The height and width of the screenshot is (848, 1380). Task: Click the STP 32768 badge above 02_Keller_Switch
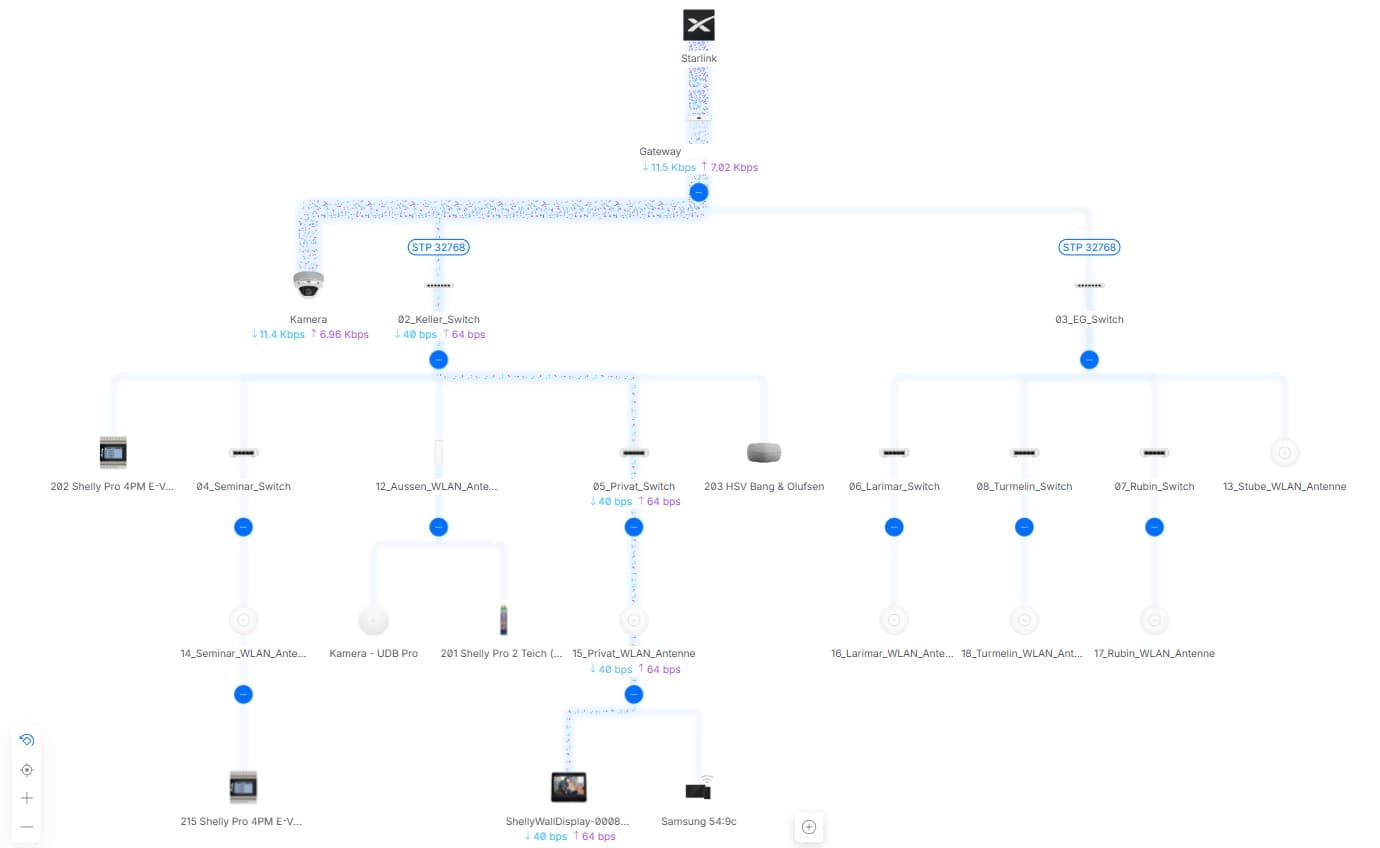click(438, 247)
